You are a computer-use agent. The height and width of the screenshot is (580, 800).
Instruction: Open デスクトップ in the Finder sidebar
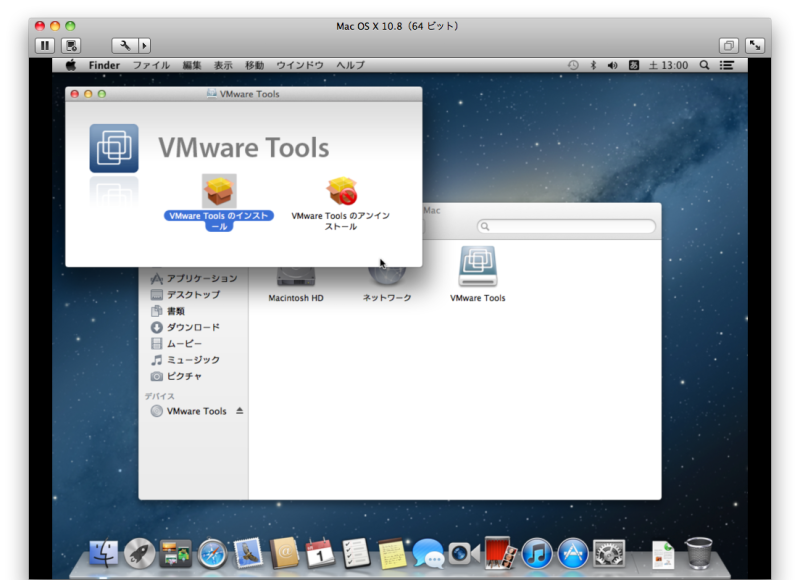pos(186,295)
